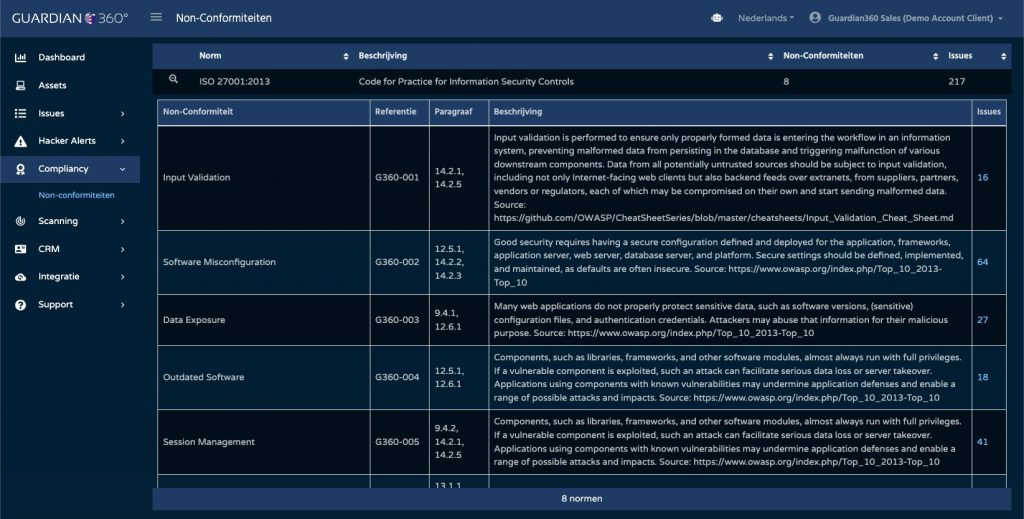Click the Paragraaf column header
1024x519 pixels.
(453, 112)
